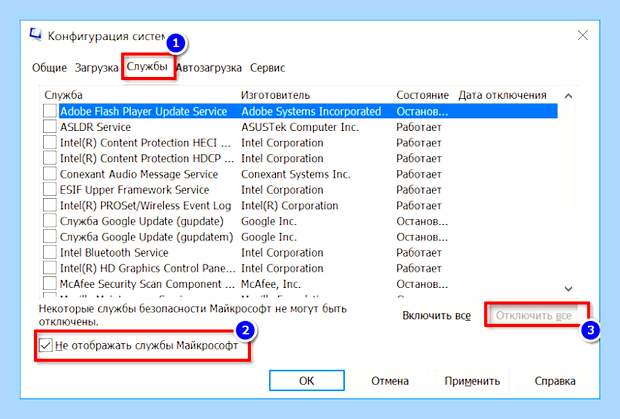Select Служба Google Update (gupdatem) name
620x419 pixels.
pyautogui.click(x=146, y=237)
